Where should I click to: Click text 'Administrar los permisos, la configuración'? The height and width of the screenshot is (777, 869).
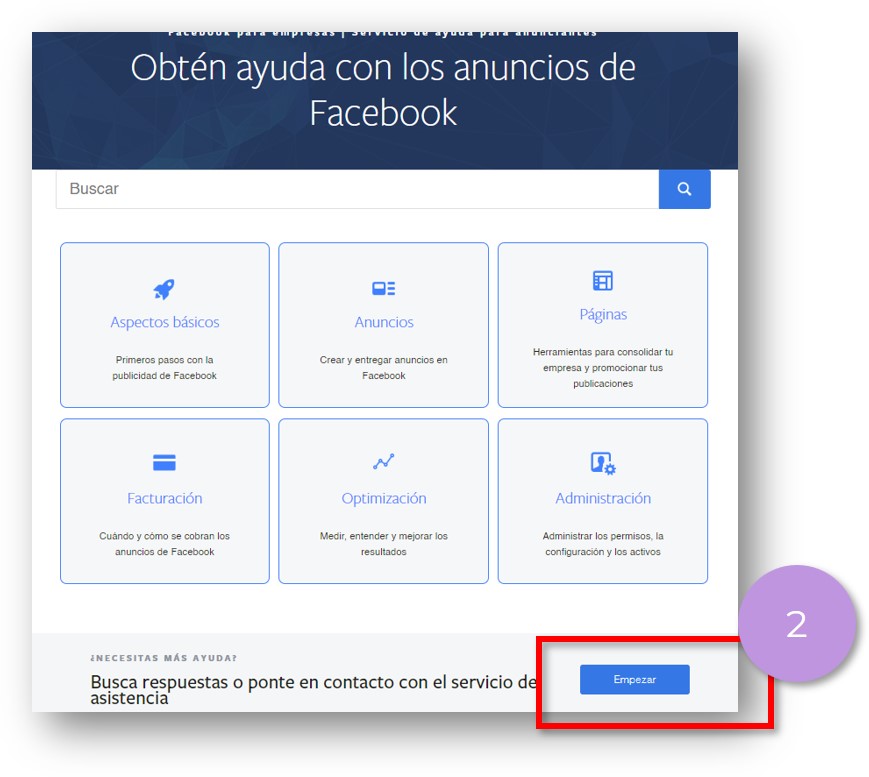coord(603,544)
